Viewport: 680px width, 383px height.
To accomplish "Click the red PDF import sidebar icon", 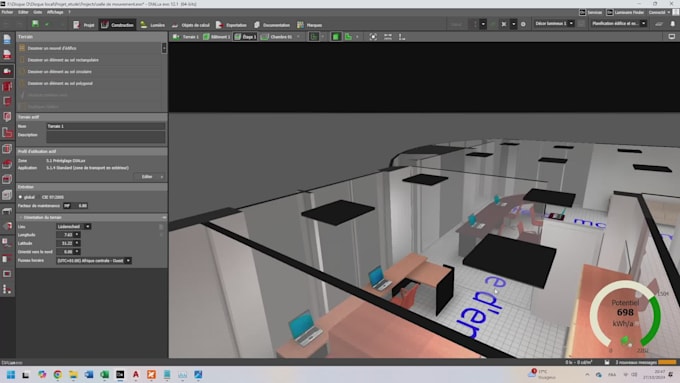I will pos(7,55).
